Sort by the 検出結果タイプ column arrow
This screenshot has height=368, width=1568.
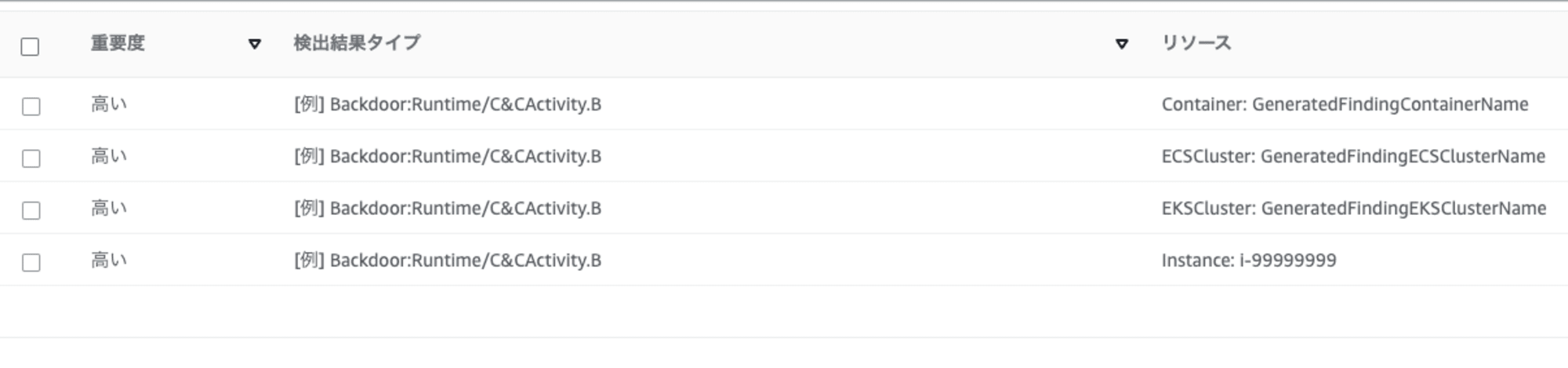(x=1121, y=44)
